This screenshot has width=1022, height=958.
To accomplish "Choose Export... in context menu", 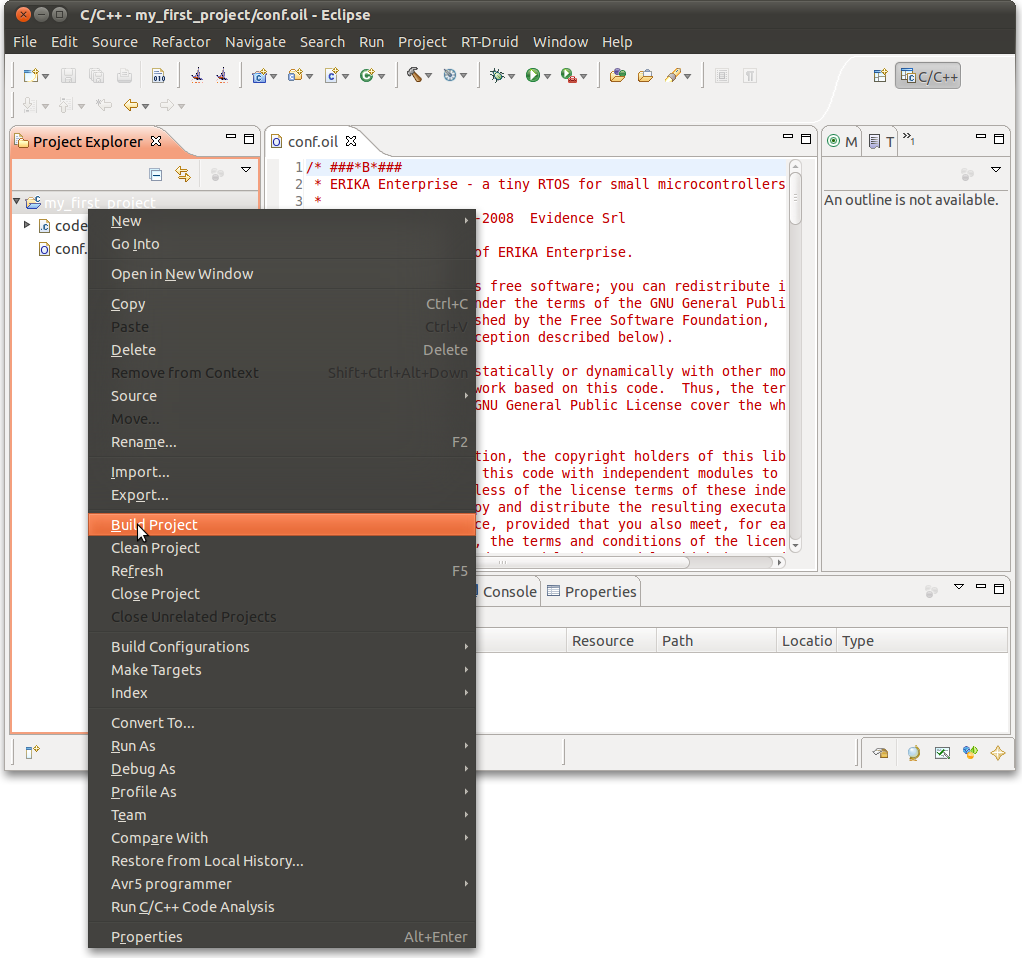I will 282,495.
